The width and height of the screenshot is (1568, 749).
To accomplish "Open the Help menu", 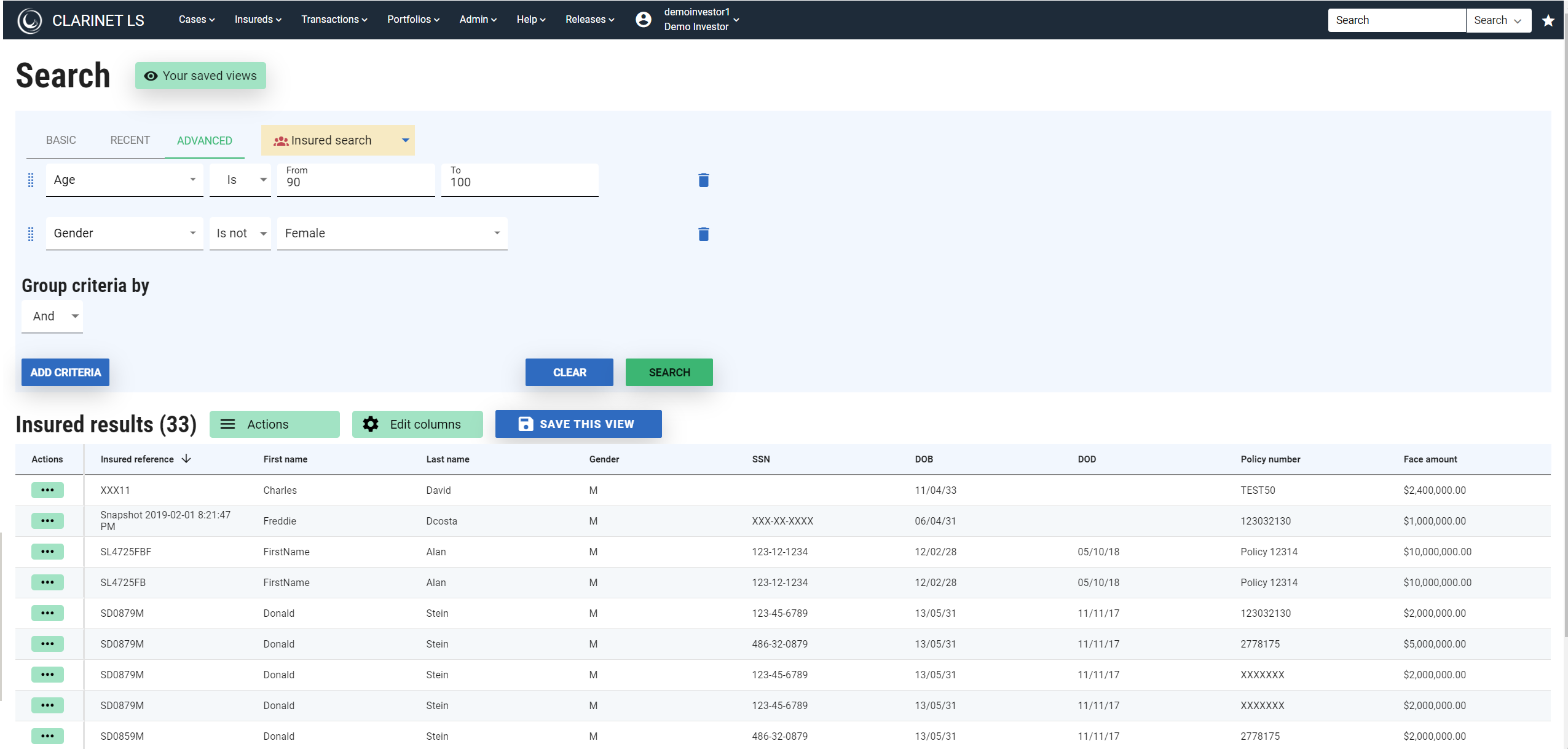I will tap(530, 20).
